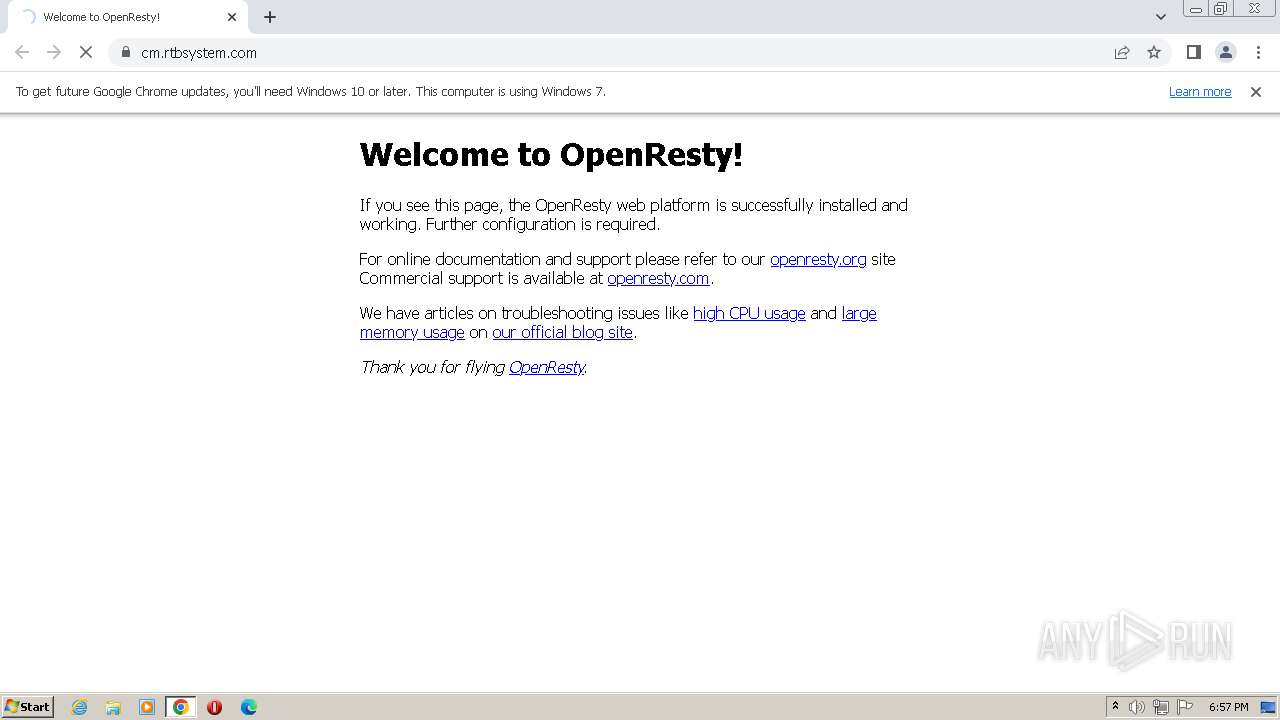This screenshot has width=1280, height=720.
Task: Open a new tab with the plus button
Action: point(270,17)
